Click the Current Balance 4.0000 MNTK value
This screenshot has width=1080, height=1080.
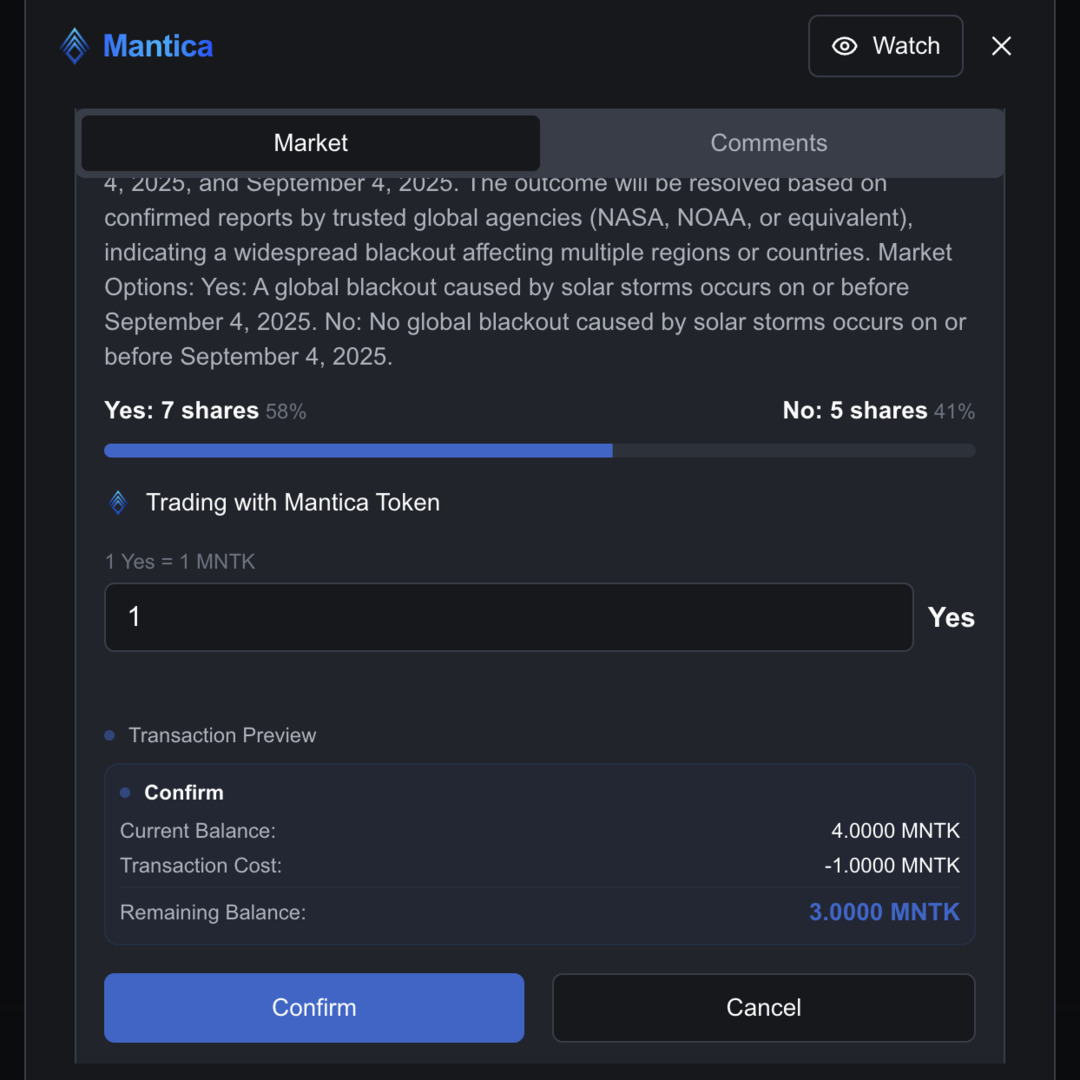click(x=895, y=831)
